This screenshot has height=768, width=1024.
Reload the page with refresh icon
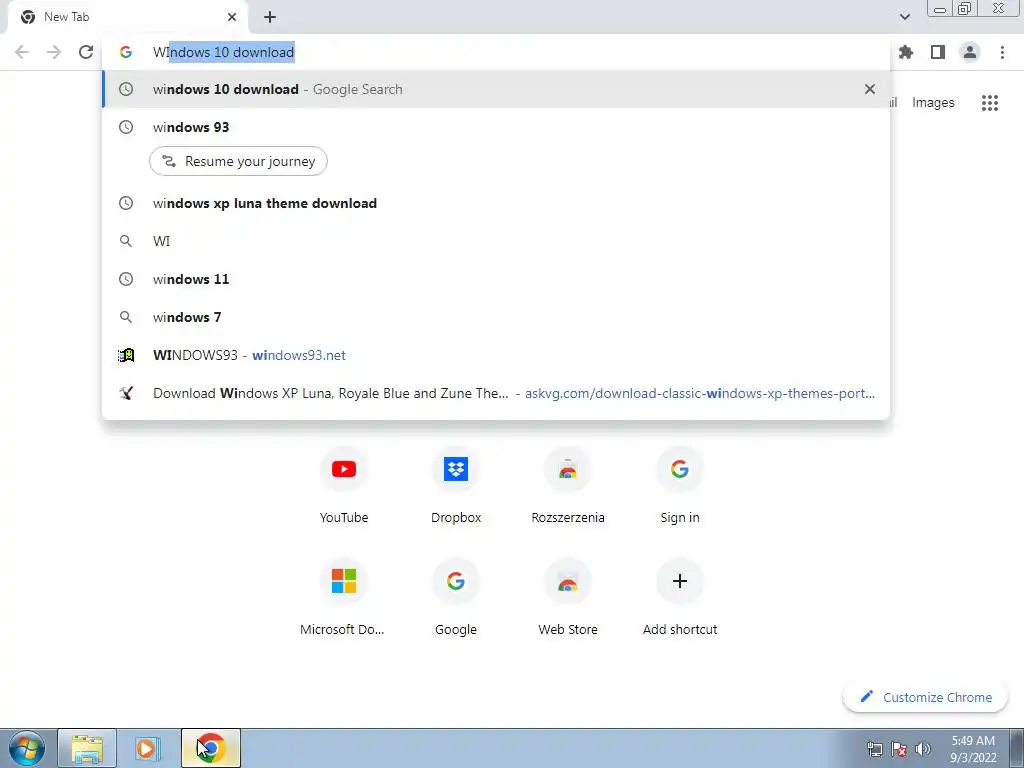click(86, 52)
